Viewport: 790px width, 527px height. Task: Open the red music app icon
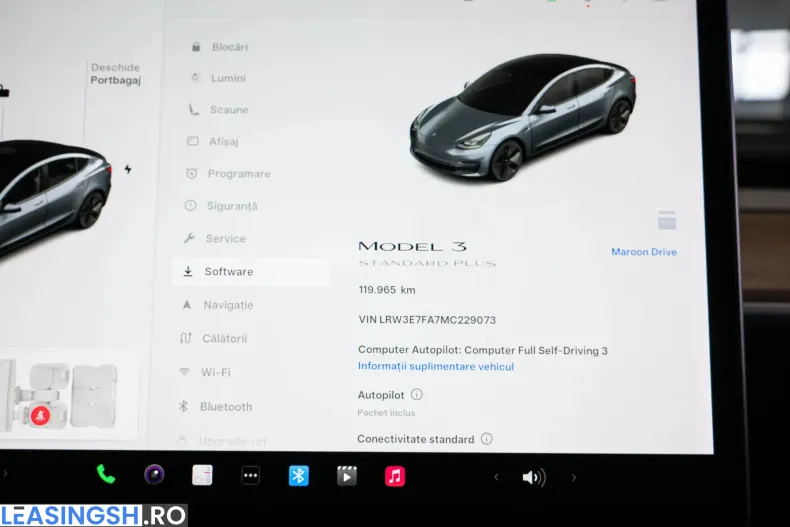point(395,476)
